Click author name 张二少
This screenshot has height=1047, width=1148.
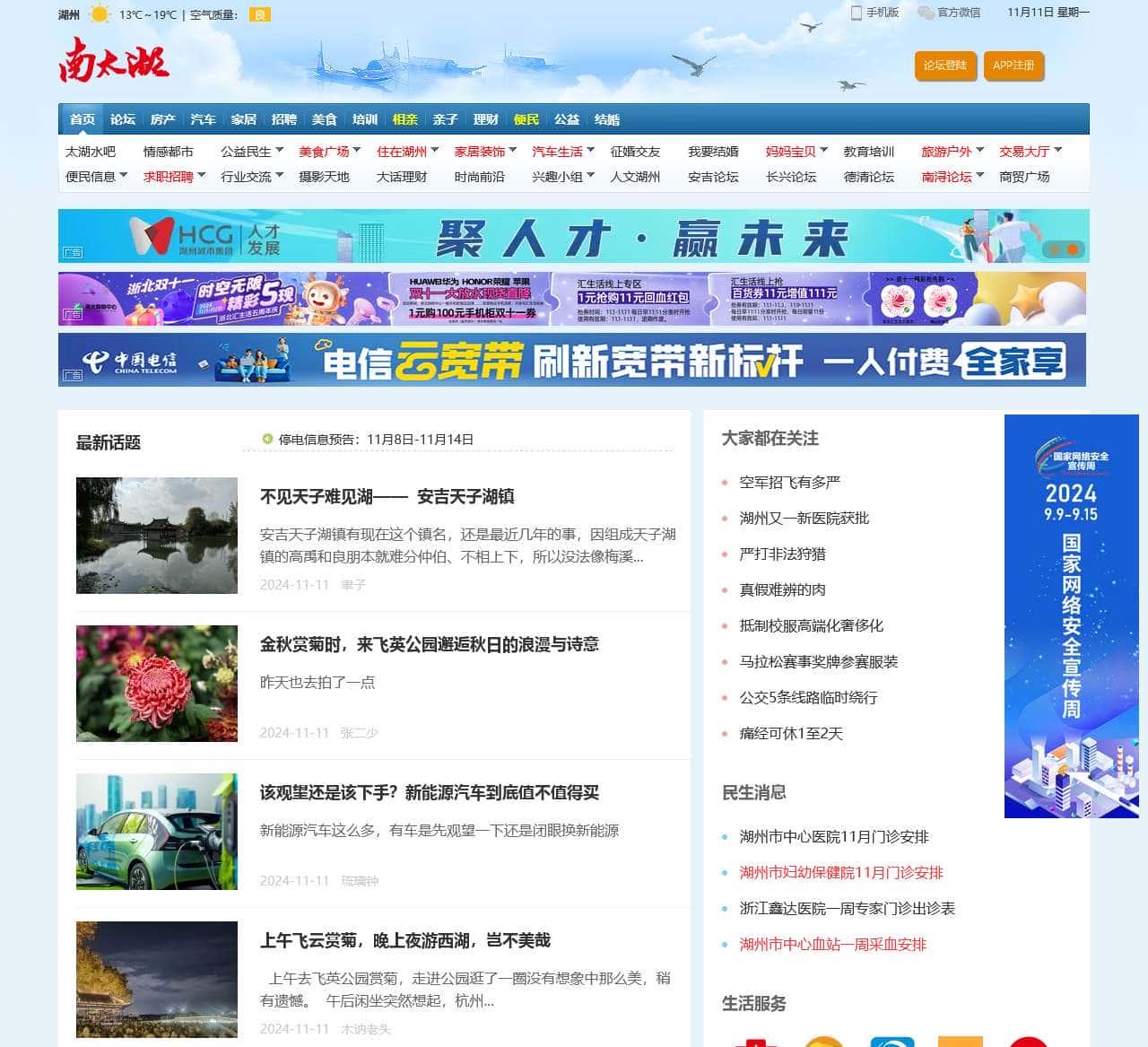coord(360,733)
